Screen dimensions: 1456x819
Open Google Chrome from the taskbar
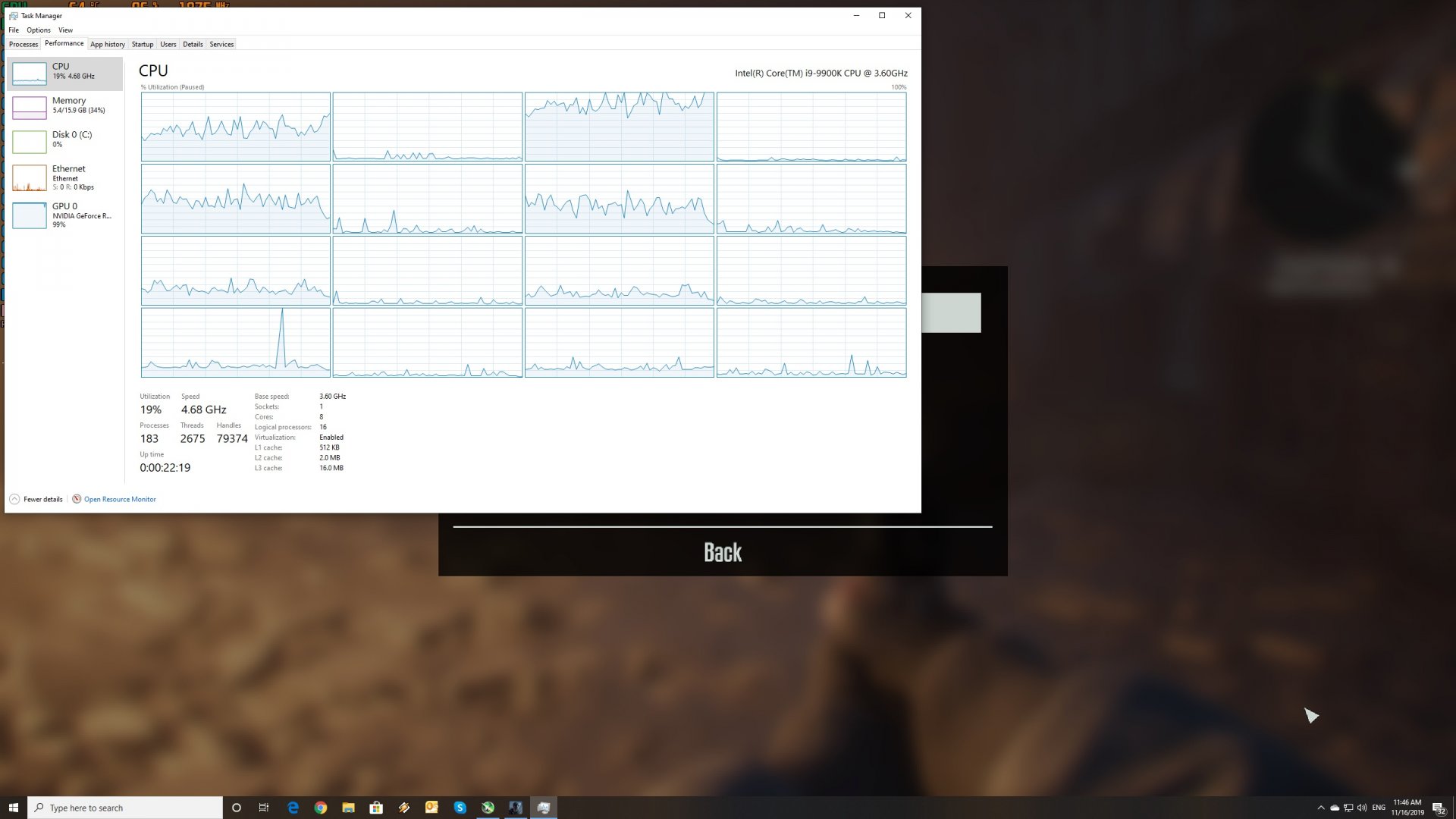click(321, 808)
